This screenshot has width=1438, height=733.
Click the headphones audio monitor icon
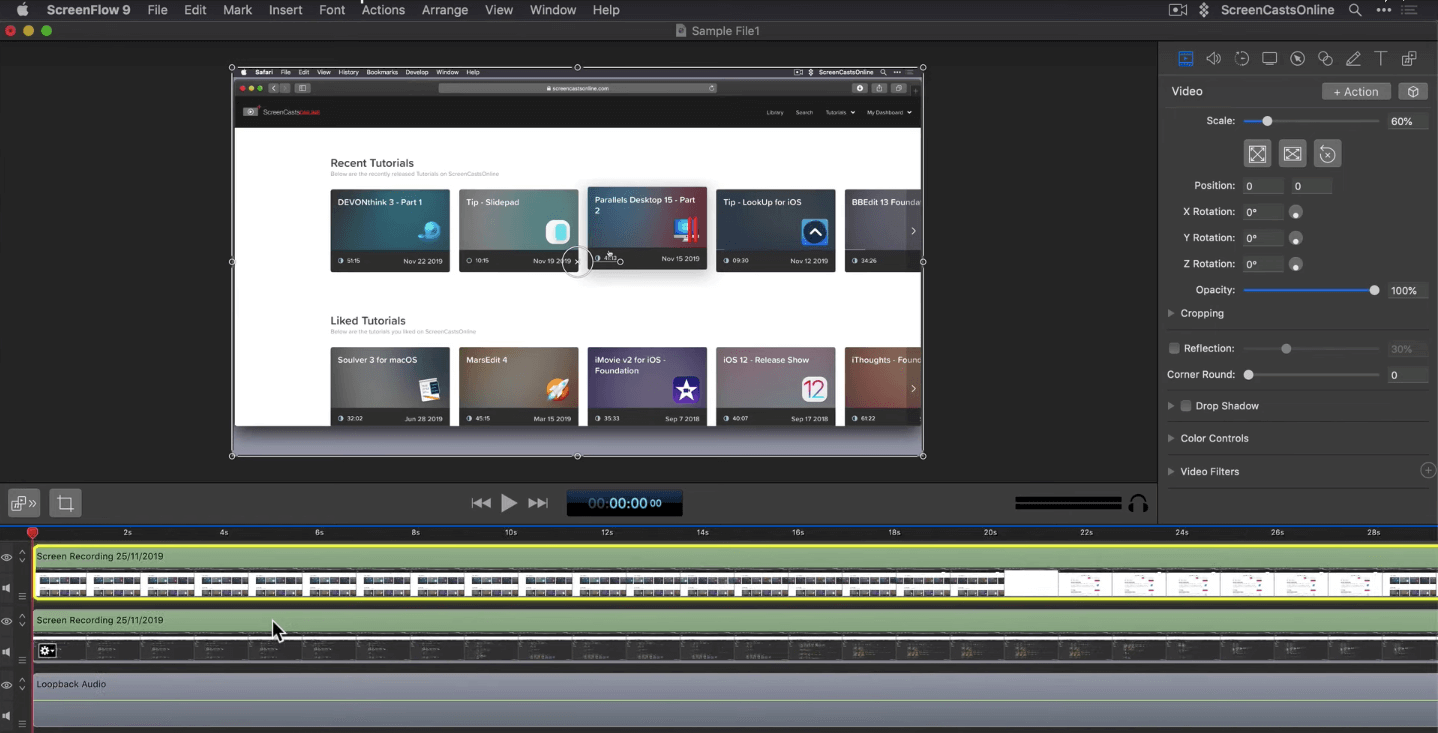pyautogui.click(x=1137, y=503)
